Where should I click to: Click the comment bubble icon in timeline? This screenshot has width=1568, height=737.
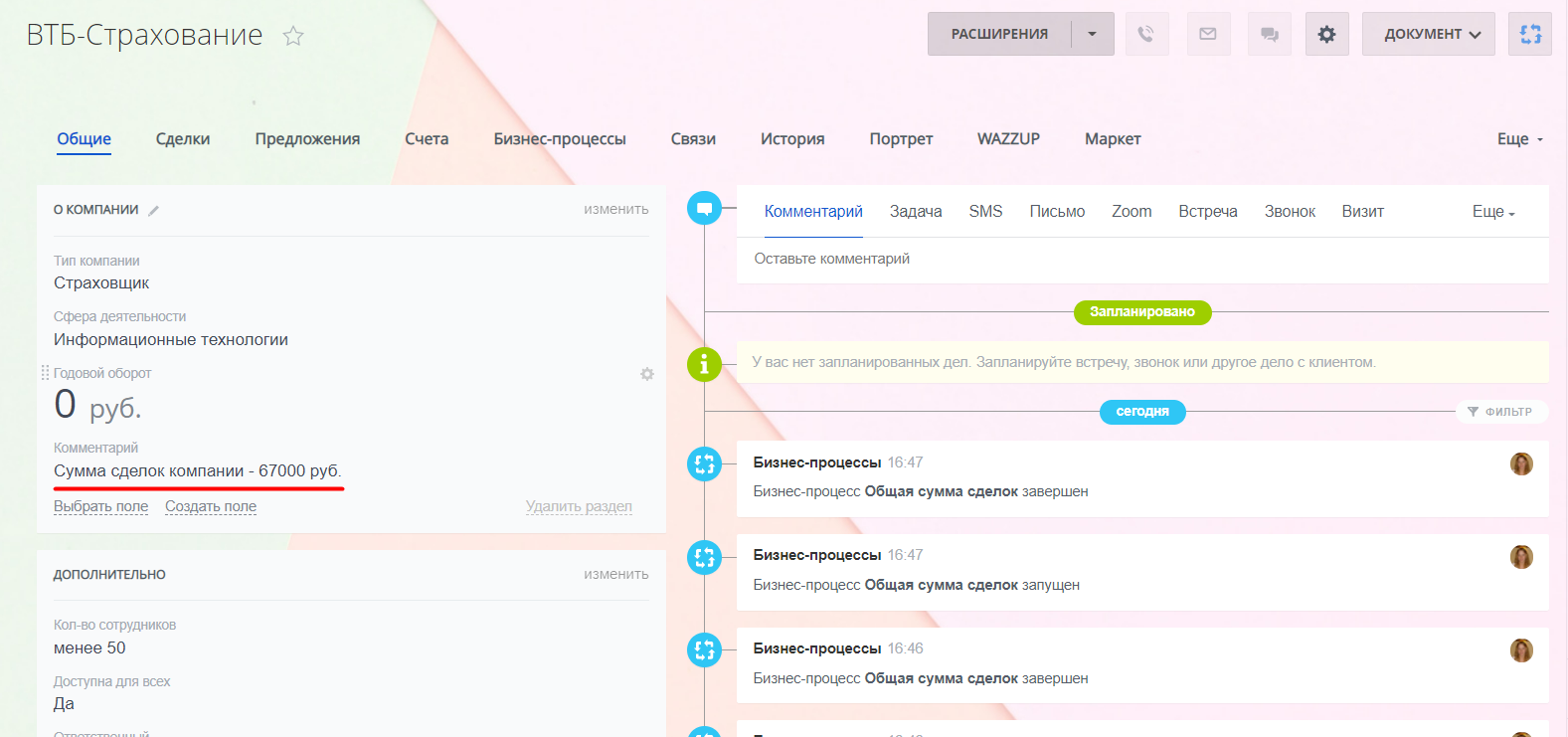(x=704, y=208)
